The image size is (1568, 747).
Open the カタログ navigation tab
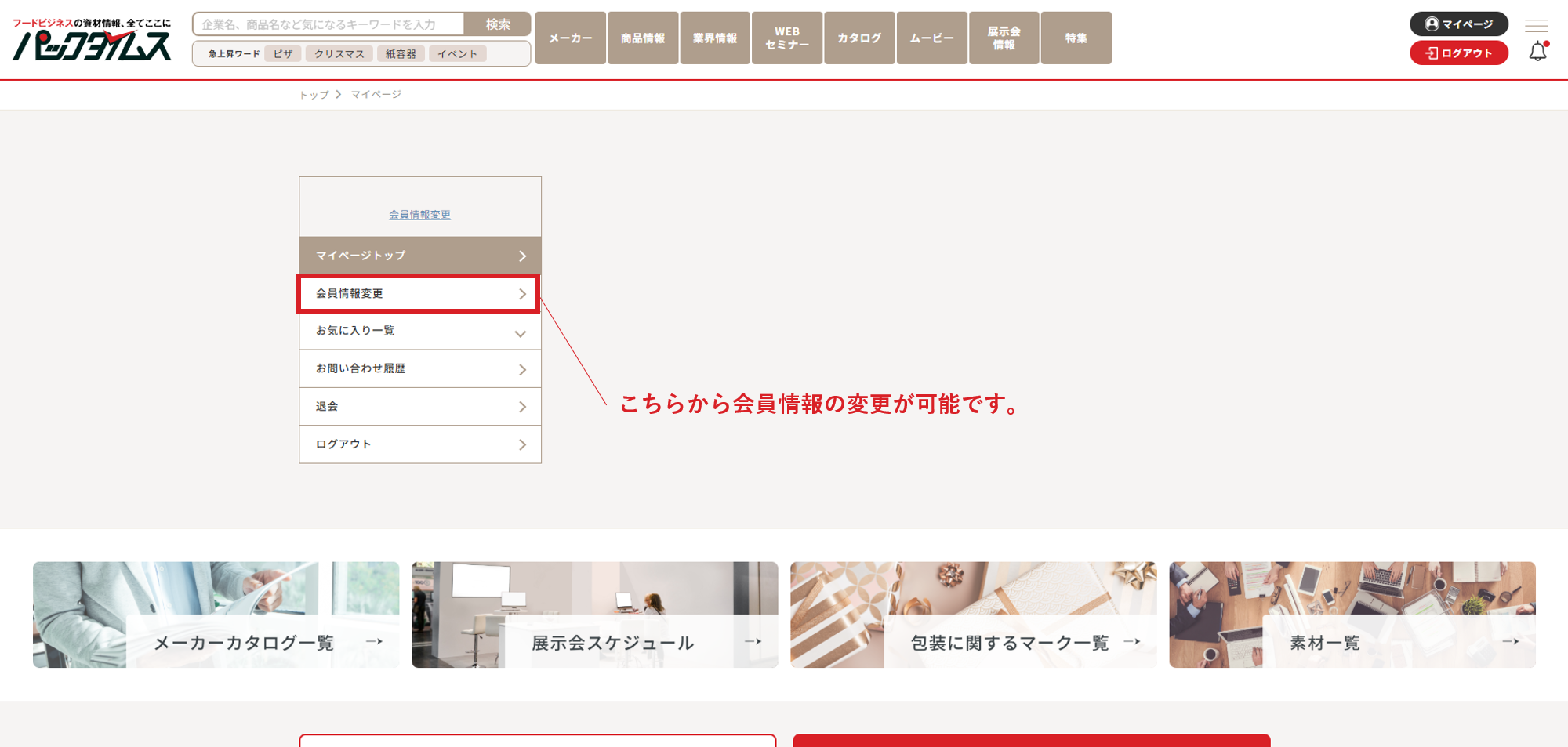click(858, 38)
